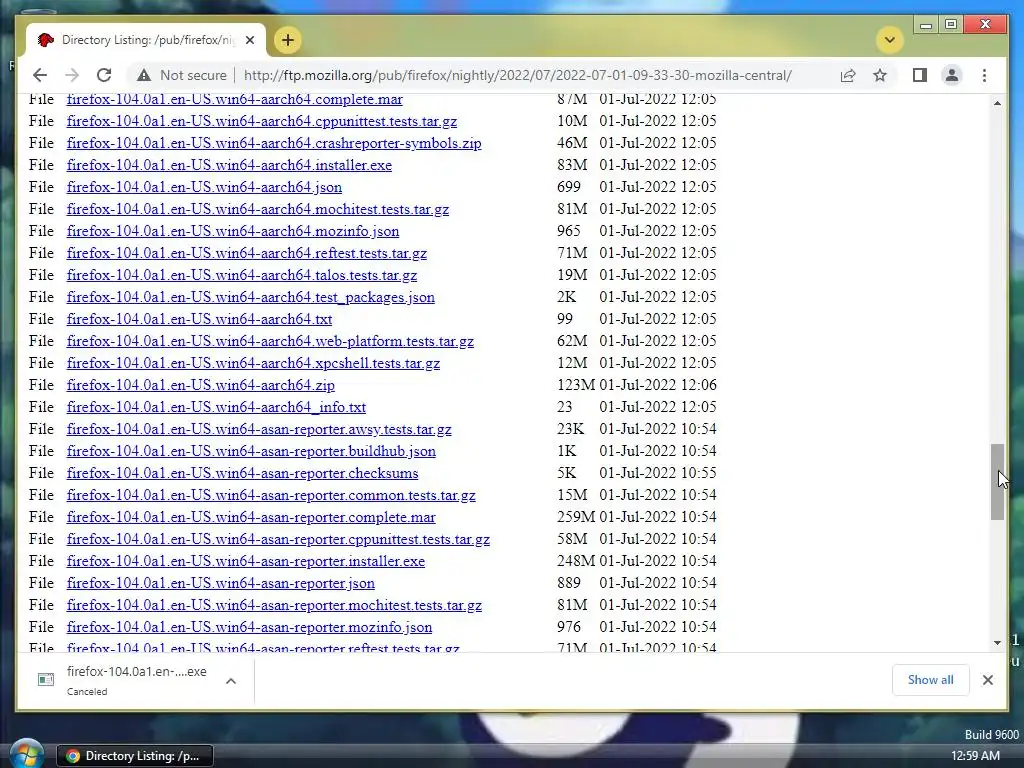
Task: Open the Chrome profile avatar
Action: [952, 75]
